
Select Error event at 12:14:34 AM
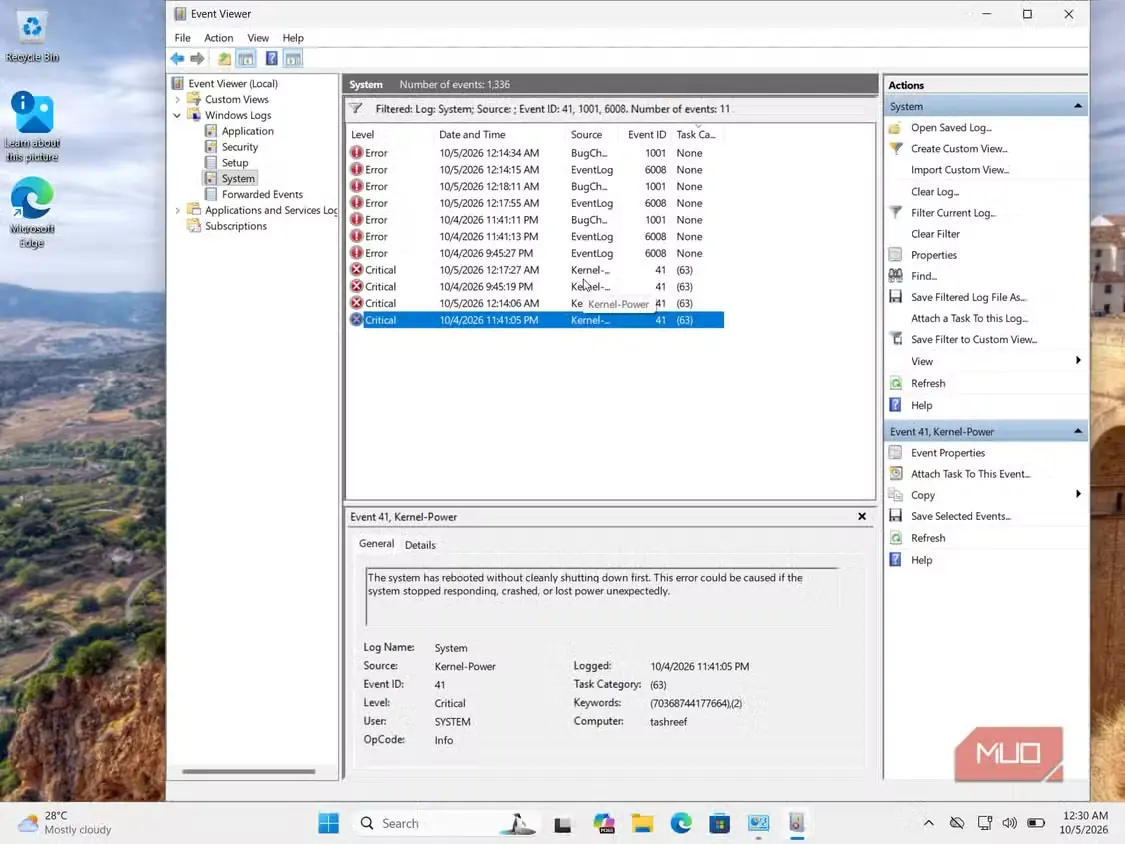coord(535,153)
